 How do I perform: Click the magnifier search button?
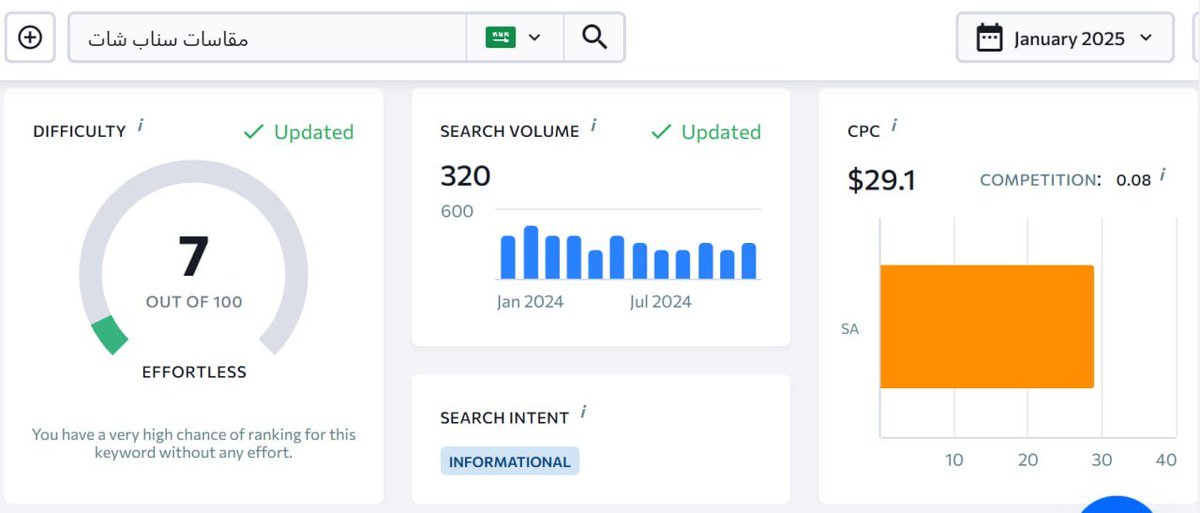point(595,38)
